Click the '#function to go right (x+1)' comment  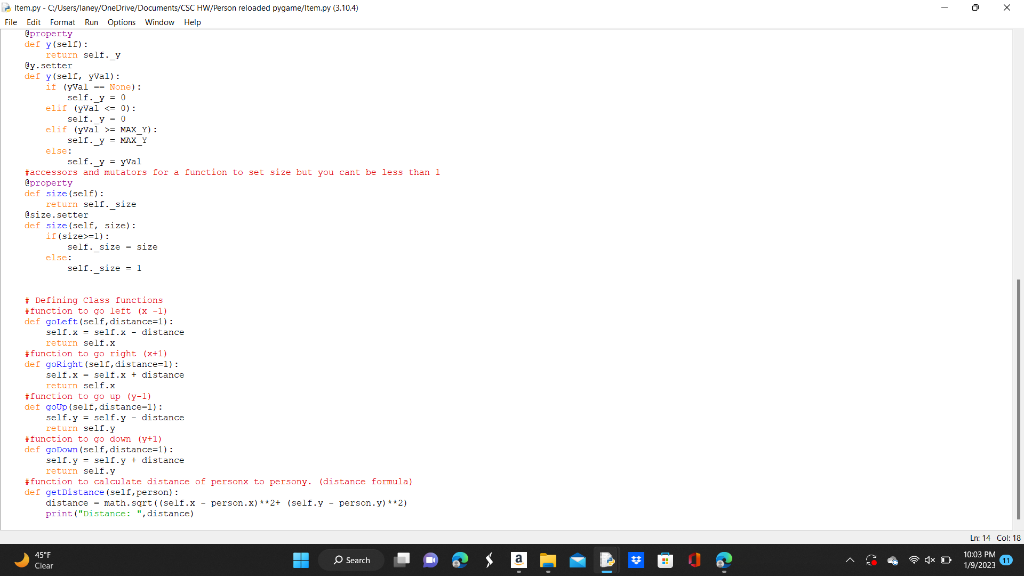click(x=96, y=354)
